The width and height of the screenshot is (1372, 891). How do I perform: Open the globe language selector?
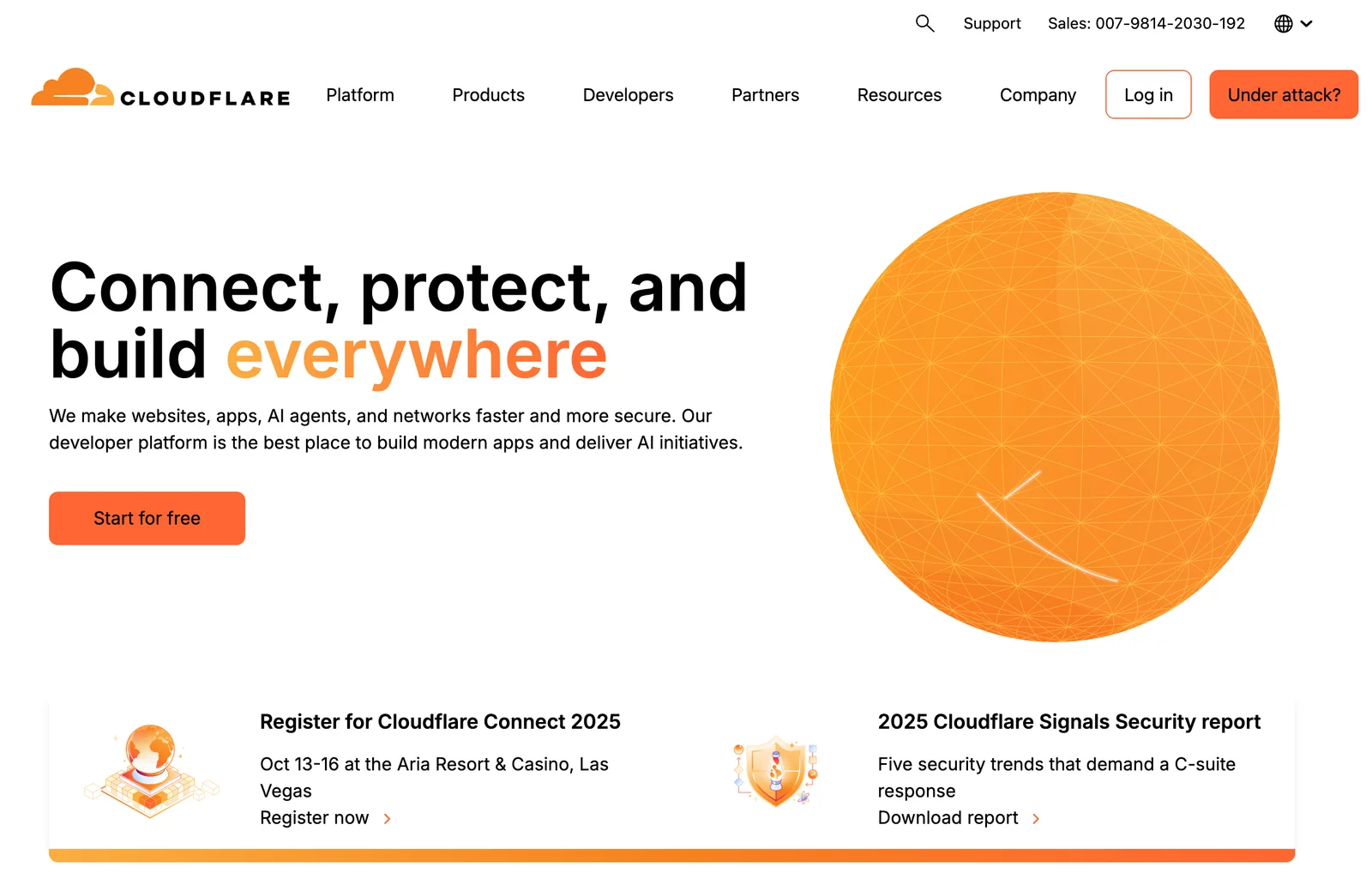pos(1284,24)
